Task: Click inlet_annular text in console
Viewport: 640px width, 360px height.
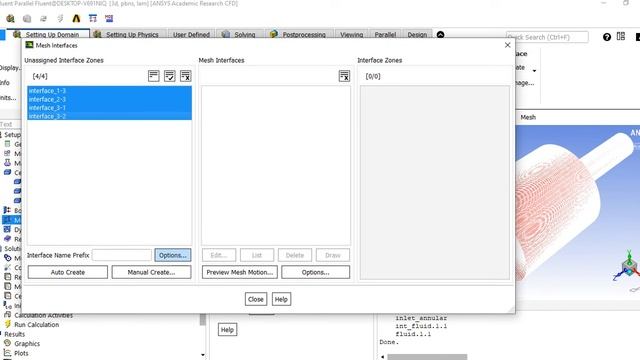Action: 421,318
